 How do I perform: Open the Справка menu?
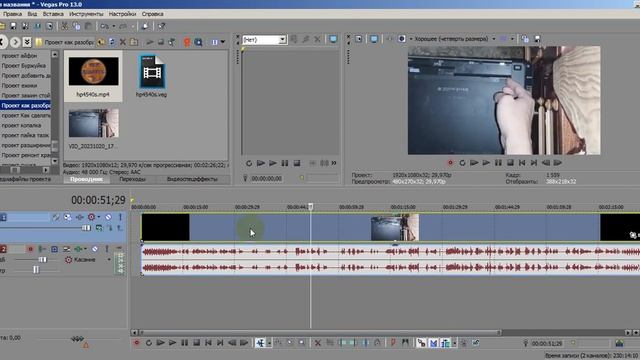pyautogui.click(x=153, y=14)
